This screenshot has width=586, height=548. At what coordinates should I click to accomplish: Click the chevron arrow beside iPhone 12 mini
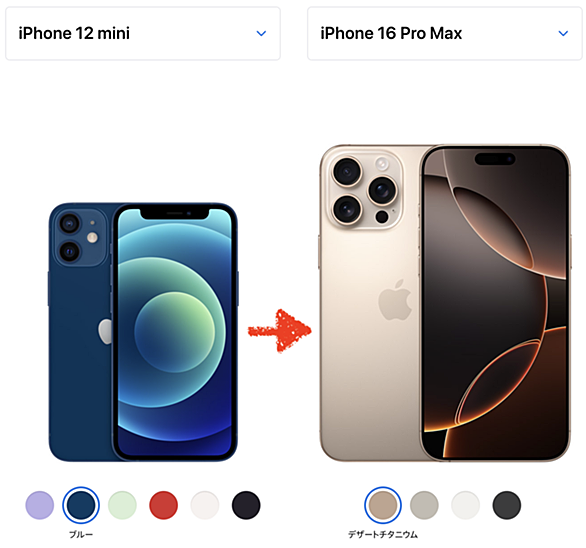point(261,33)
